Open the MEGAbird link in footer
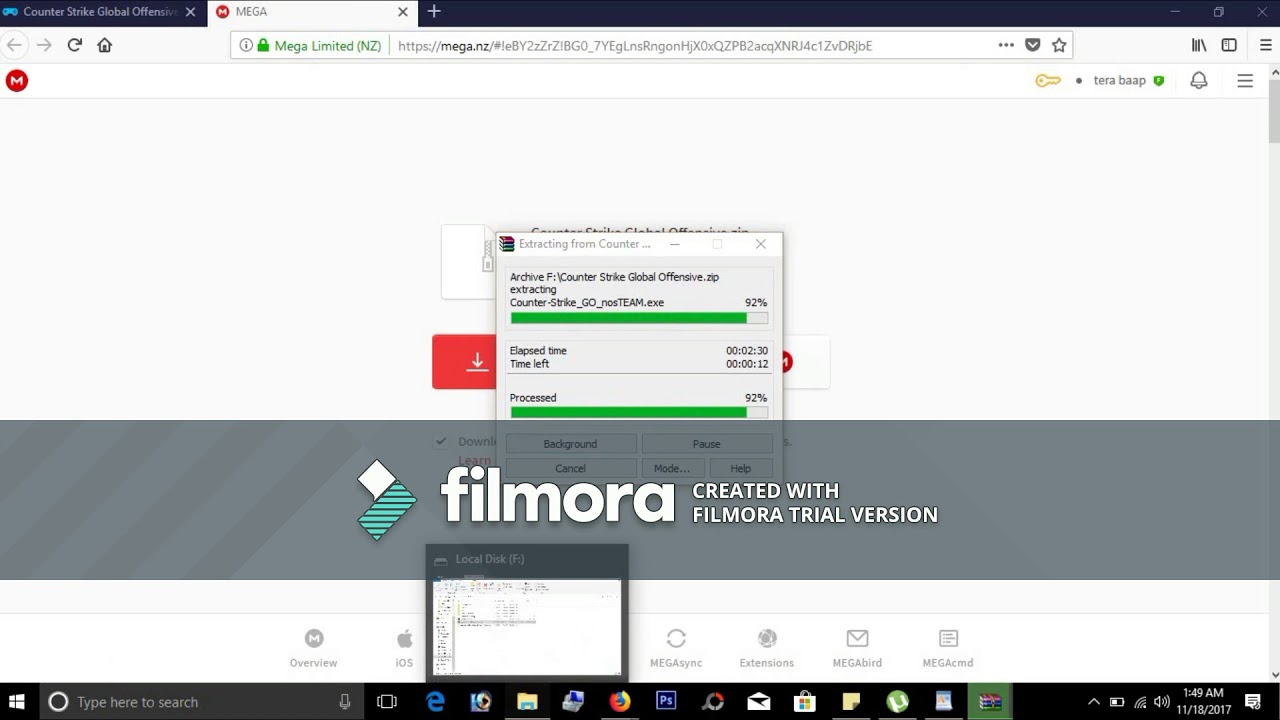The width and height of the screenshot is (1280, 720). pyautogui.click(x=857, y=648)
